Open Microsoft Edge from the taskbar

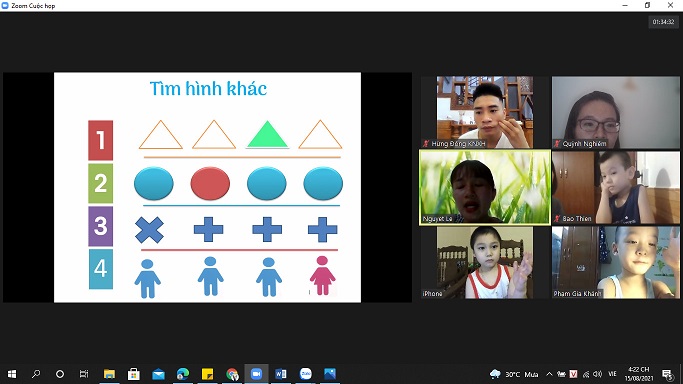click(183, 374)
